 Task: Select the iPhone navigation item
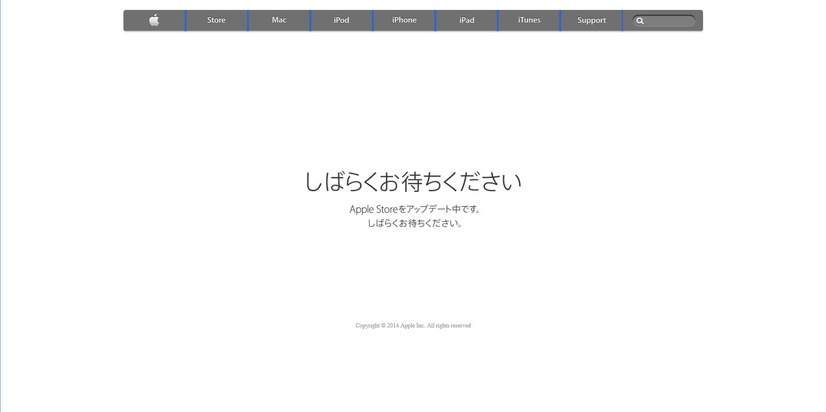(404, 21)
